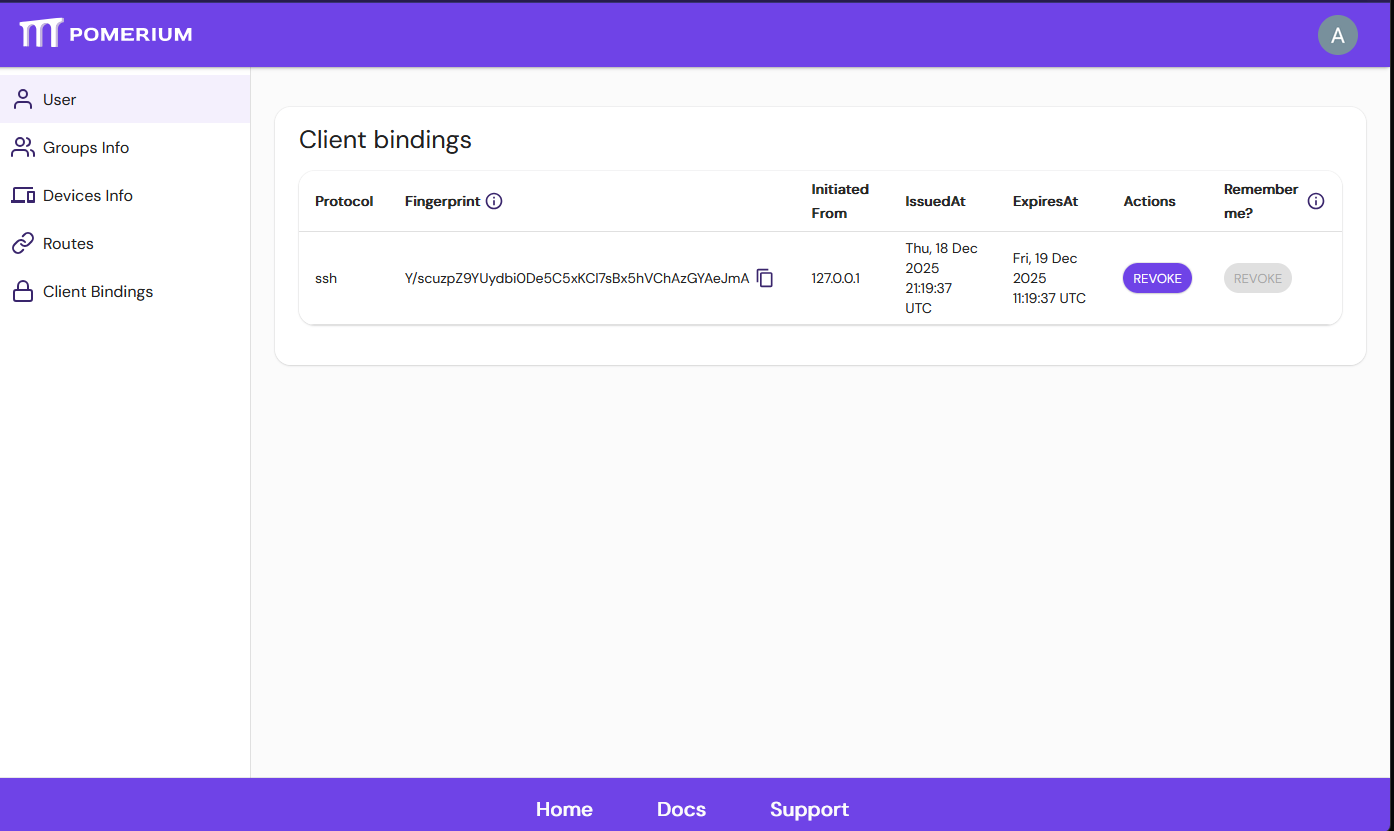The width and height of the screenshot is (1394, 831).
Task: Click the fingerprint value text in the row
Action: point(576,278)
